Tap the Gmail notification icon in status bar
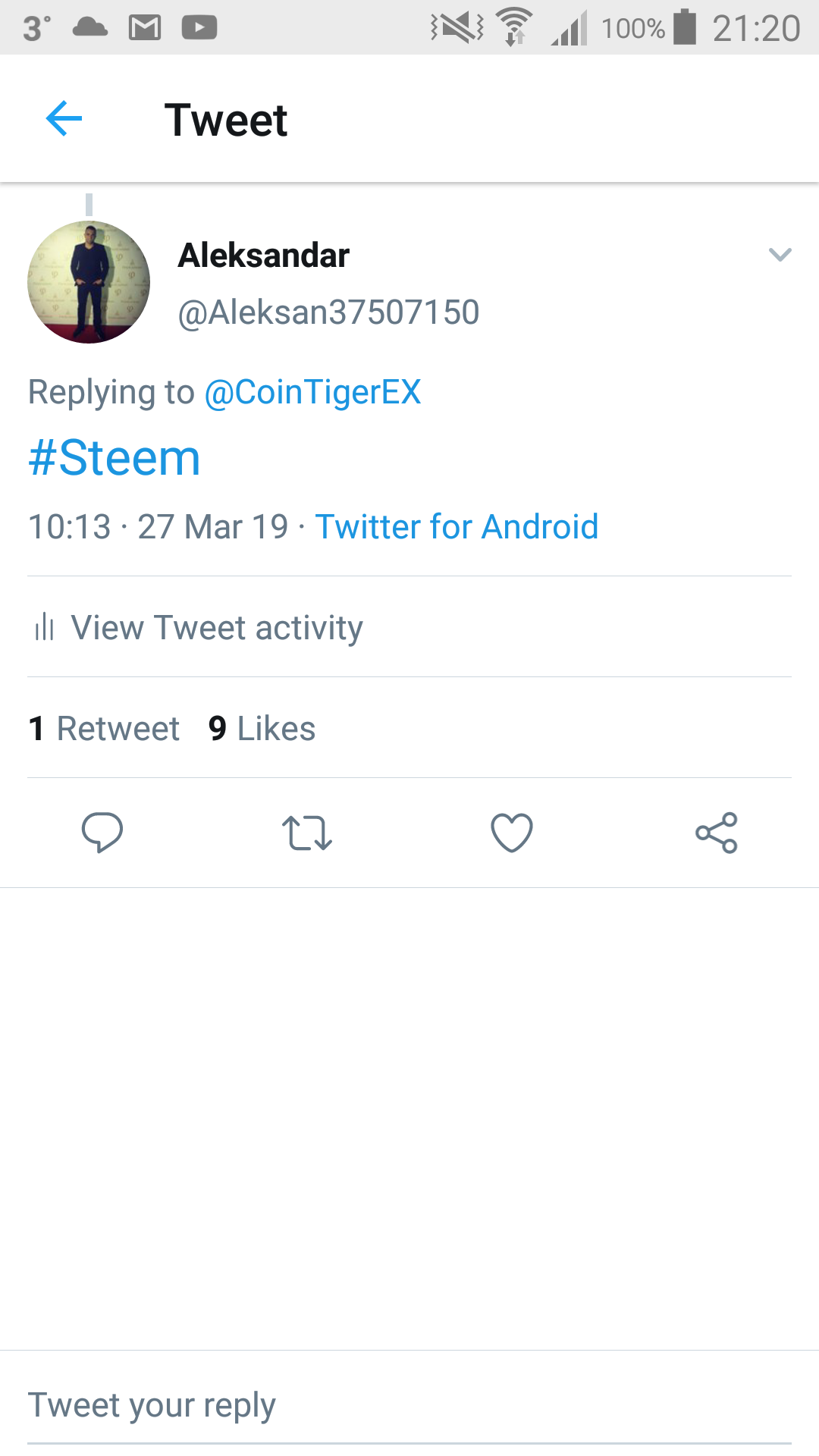This screenshot has height=1456, width=819. click(x=145, y=28)
